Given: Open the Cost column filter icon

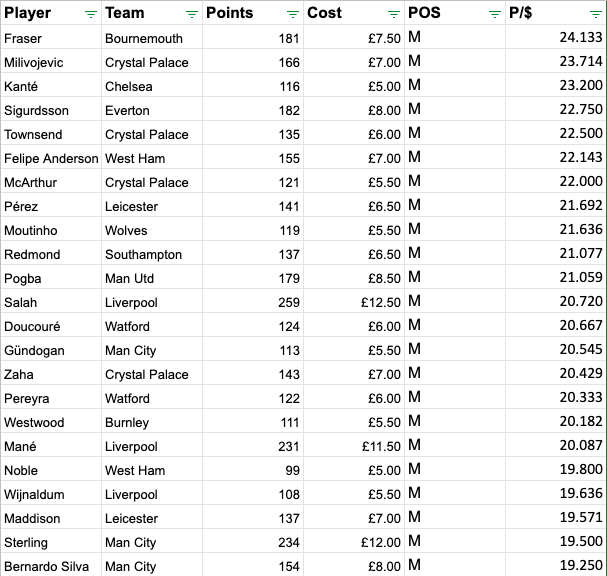Looking at the screenshot, I should 394,14.
